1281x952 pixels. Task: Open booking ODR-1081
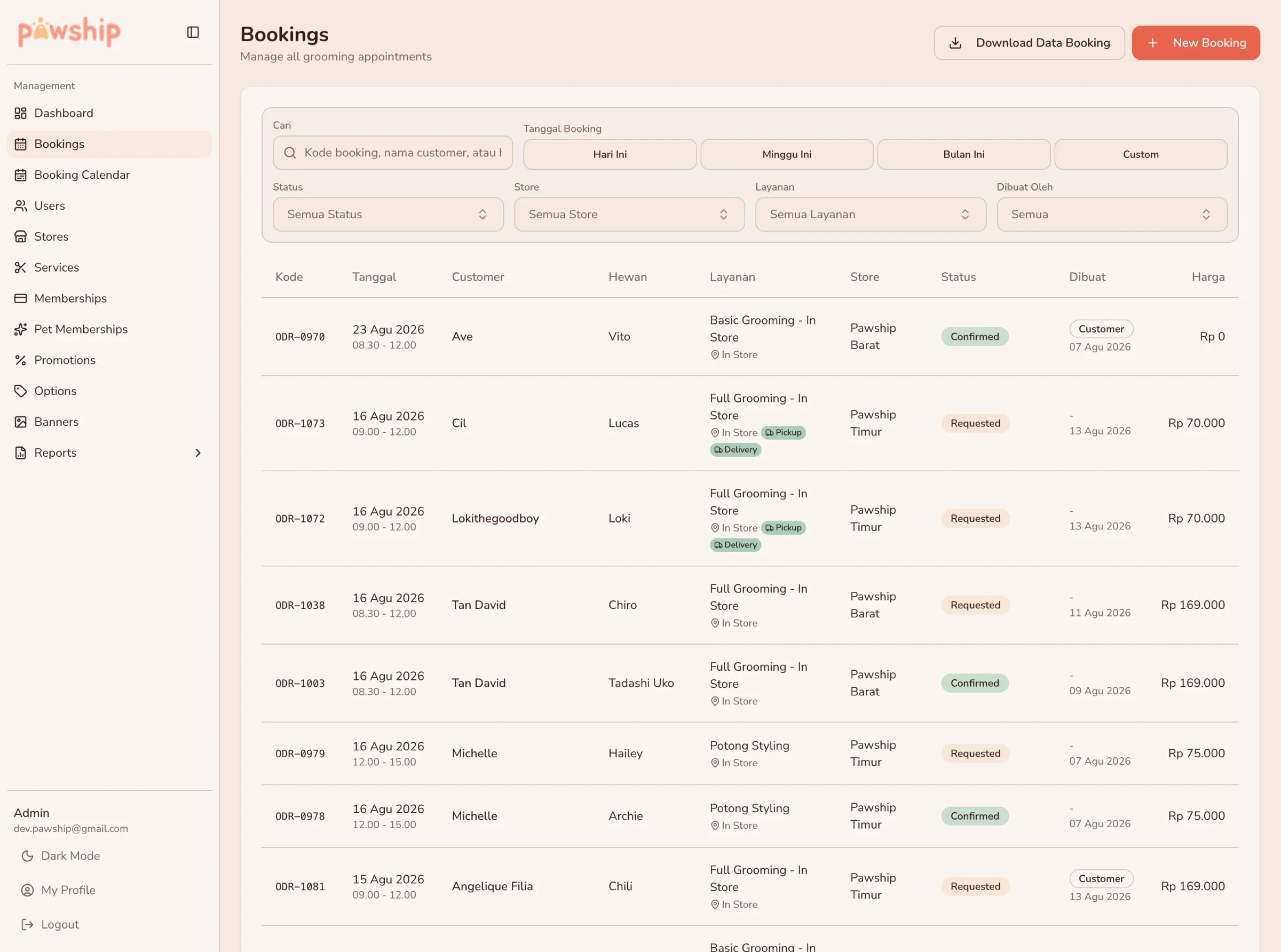click(x=750, y=886)
